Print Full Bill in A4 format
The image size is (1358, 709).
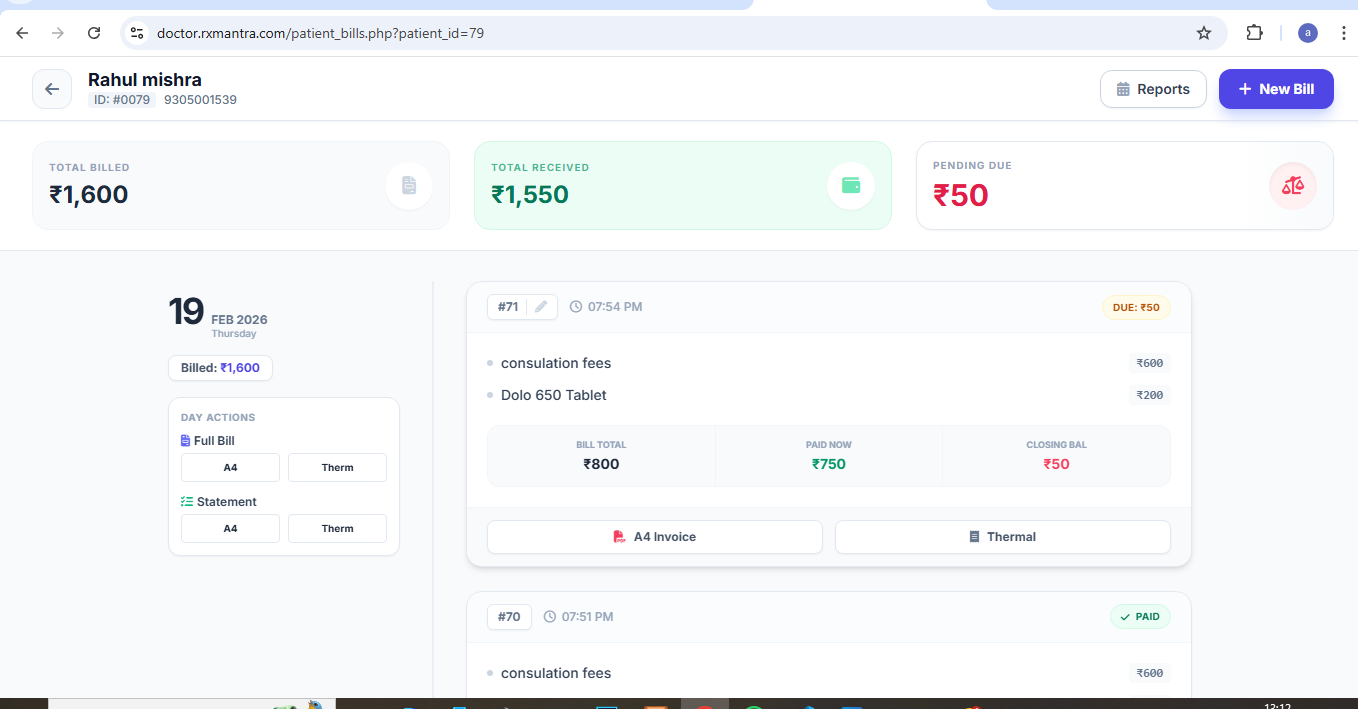(230, 467)
